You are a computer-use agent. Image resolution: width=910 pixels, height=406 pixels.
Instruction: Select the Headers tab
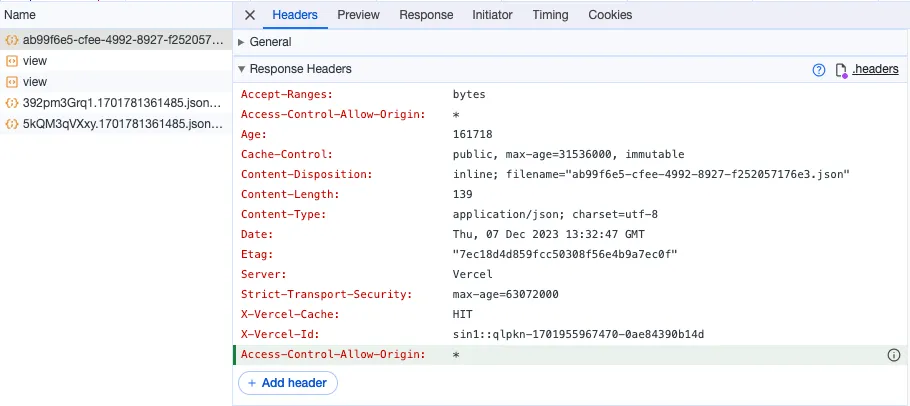[295, 15]
